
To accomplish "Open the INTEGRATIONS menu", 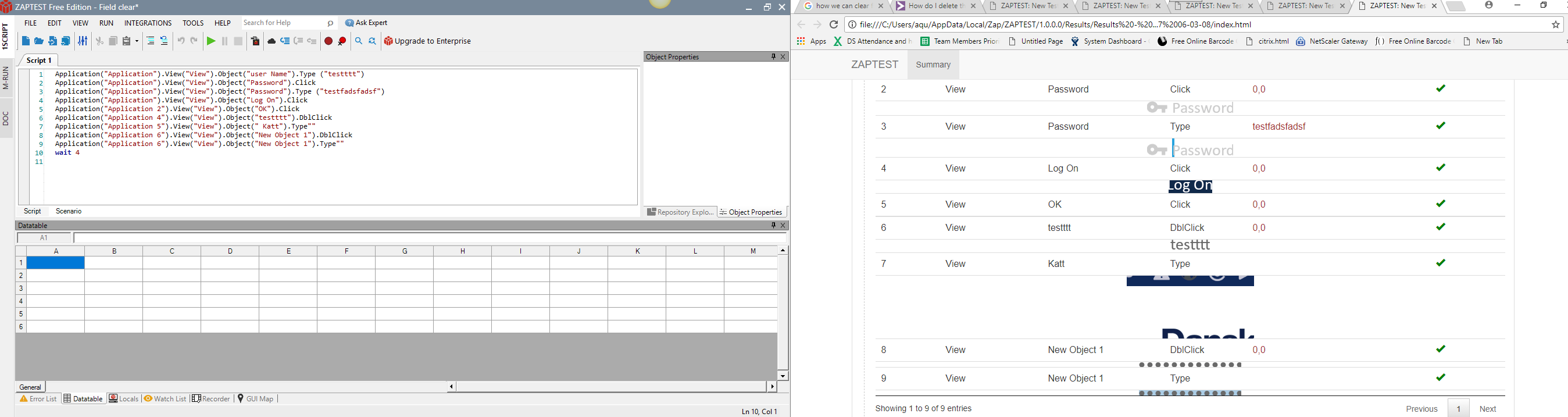I will pos(148,23).
